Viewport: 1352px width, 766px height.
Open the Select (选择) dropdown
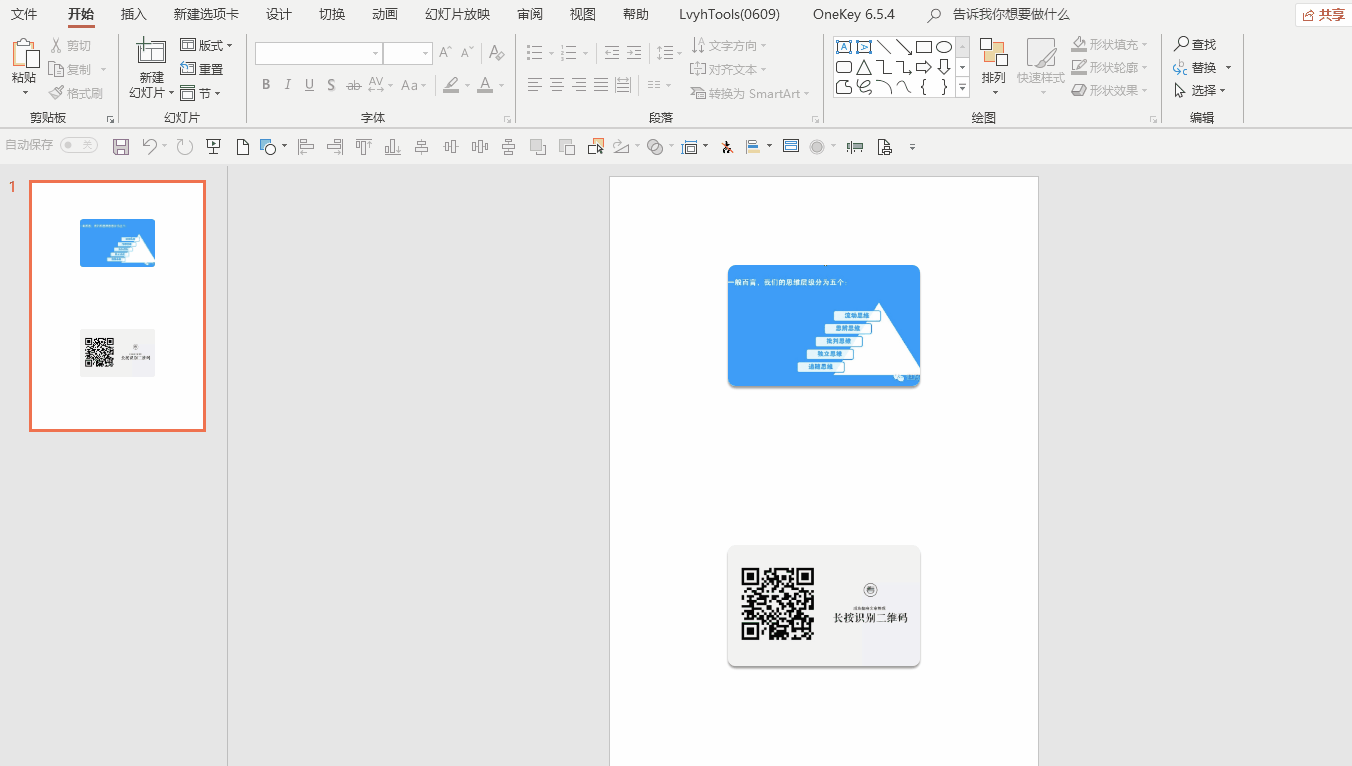point(1200,90)
